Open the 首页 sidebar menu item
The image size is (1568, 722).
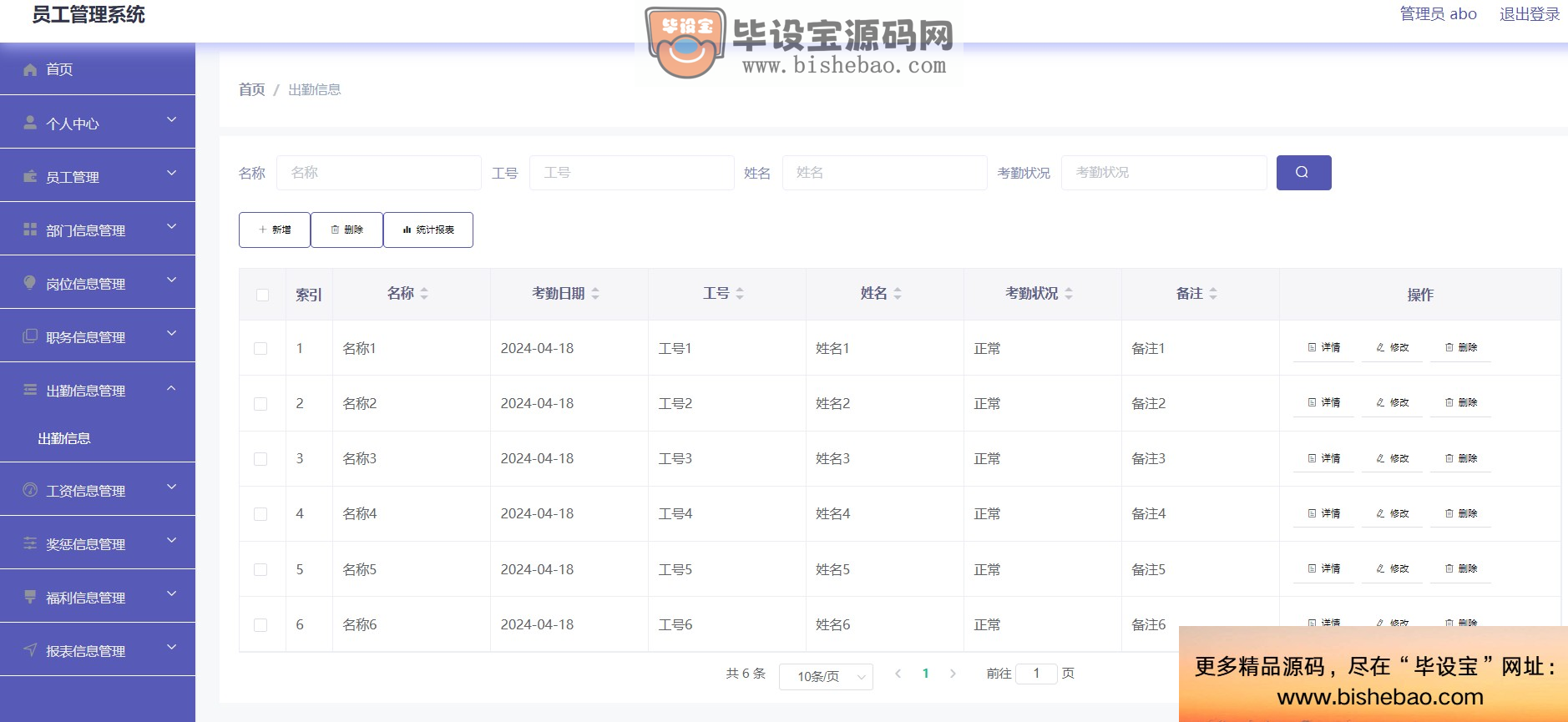(x=98, y=69)
